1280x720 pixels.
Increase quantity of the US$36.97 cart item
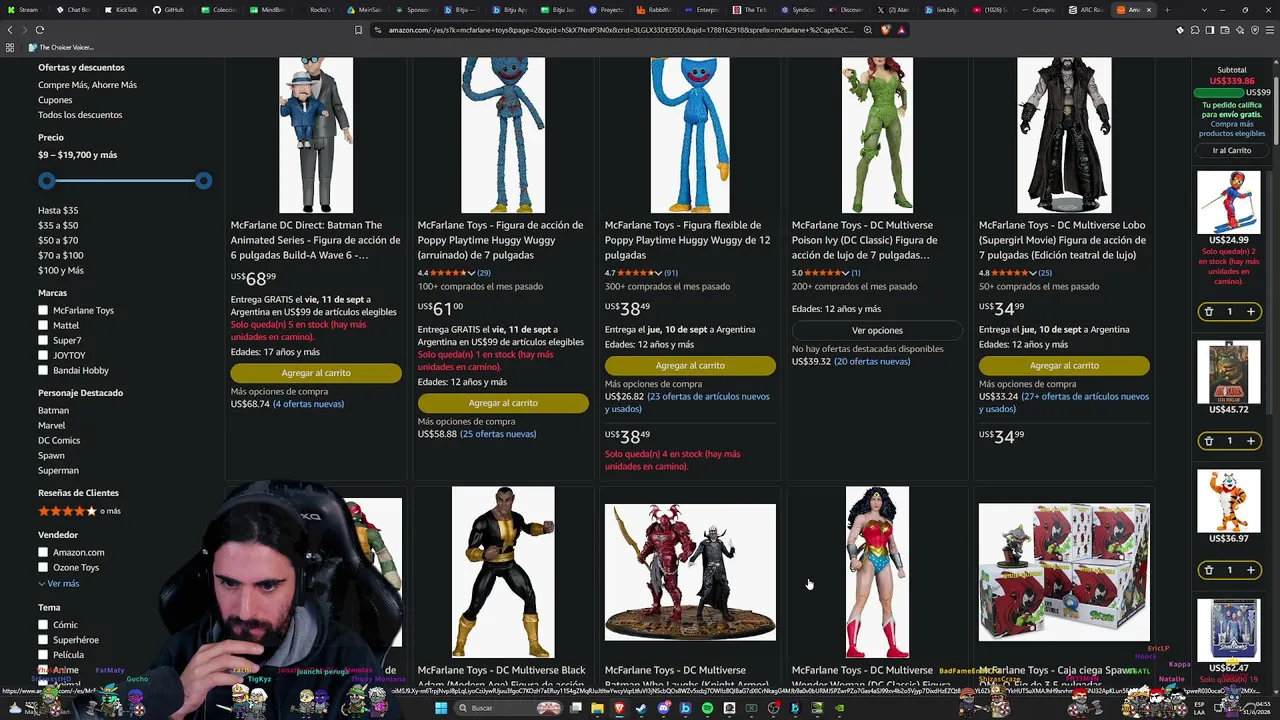[x=1251, y=570]
